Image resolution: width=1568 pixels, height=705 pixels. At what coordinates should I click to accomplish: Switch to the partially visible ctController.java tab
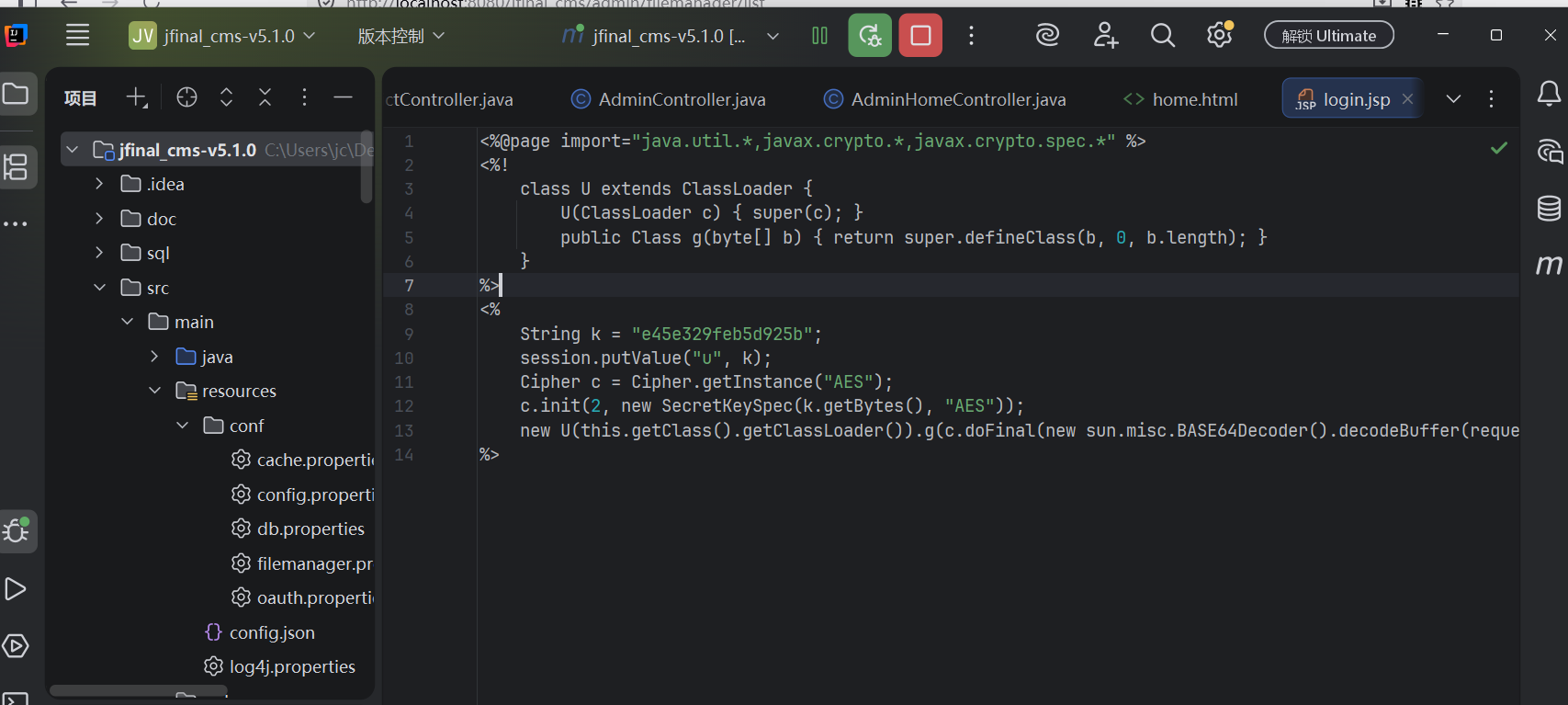[x=450, y=99]
